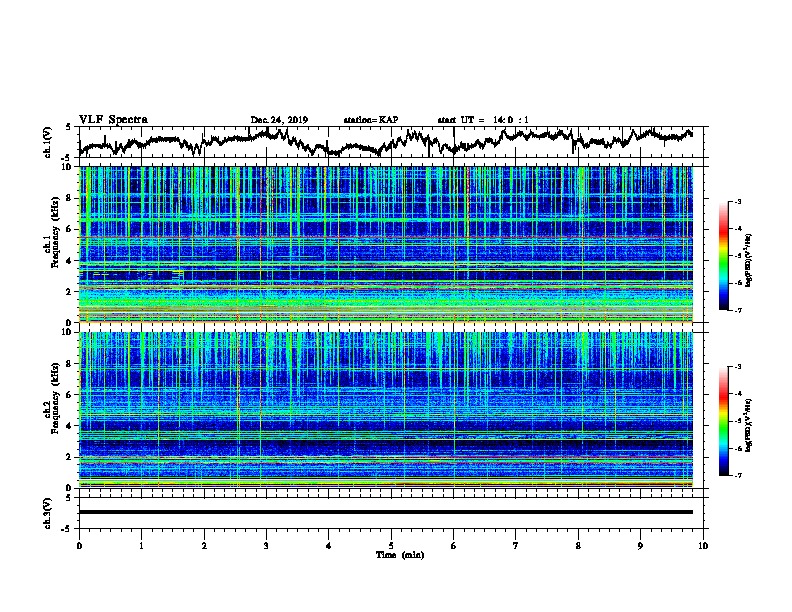792x612 pixels.
Task: Click the "-3" value on ch.2 colorbar
Action: pyautogui.click(x=737, y=367)
